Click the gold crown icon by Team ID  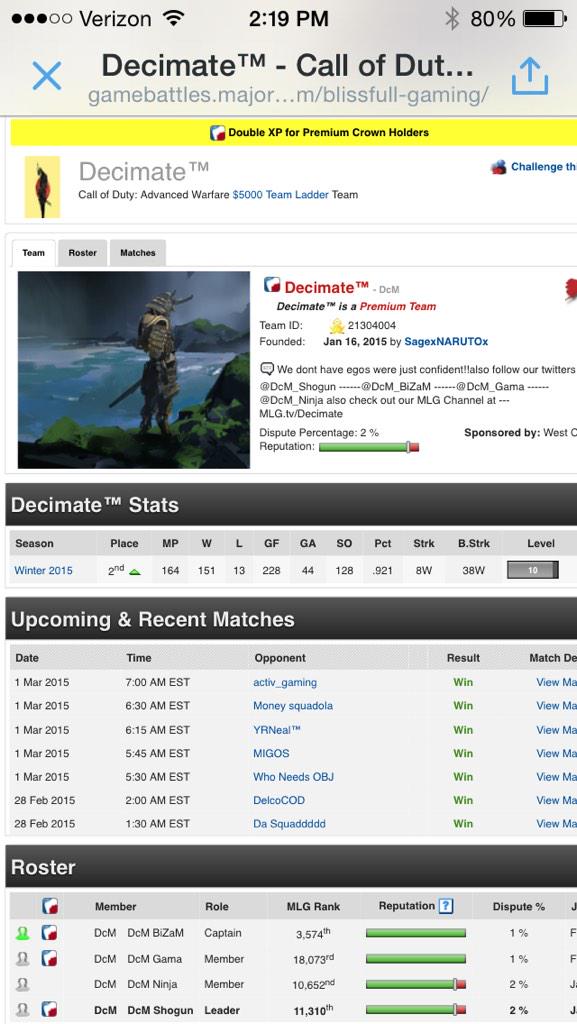337,325
